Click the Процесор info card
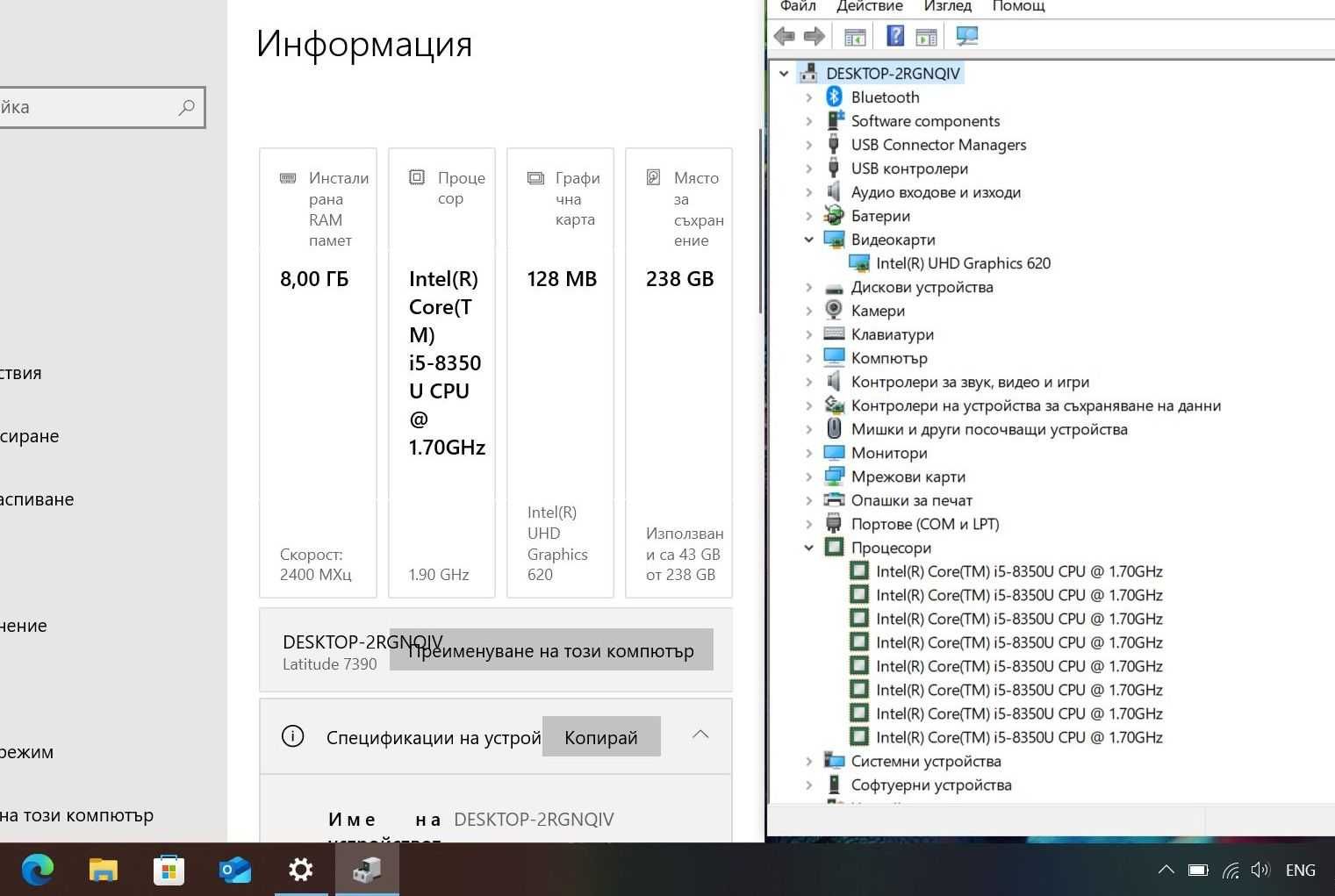Viewport: 1335px width, 896px height. tap(441, 373)
